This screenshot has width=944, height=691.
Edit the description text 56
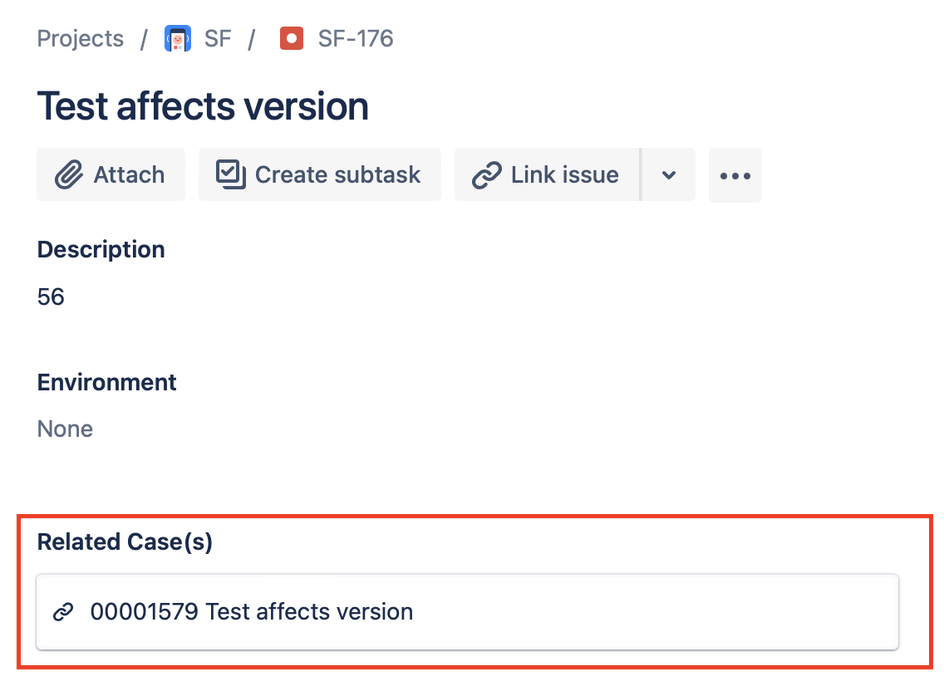pyautogui.click(x=51, y=297)
